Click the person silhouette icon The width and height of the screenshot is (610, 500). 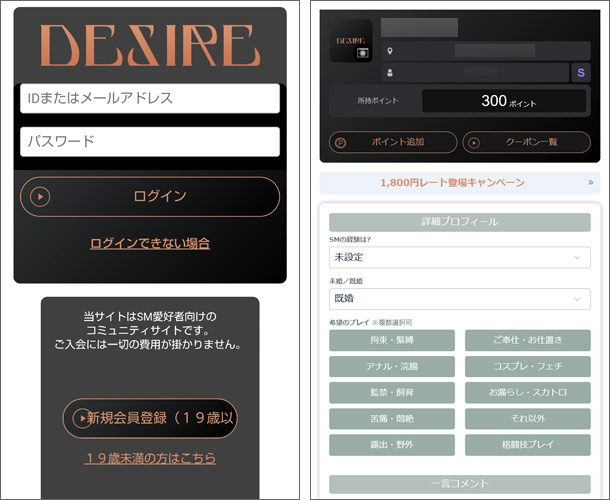pyautogui.click(x=389, y=73)
